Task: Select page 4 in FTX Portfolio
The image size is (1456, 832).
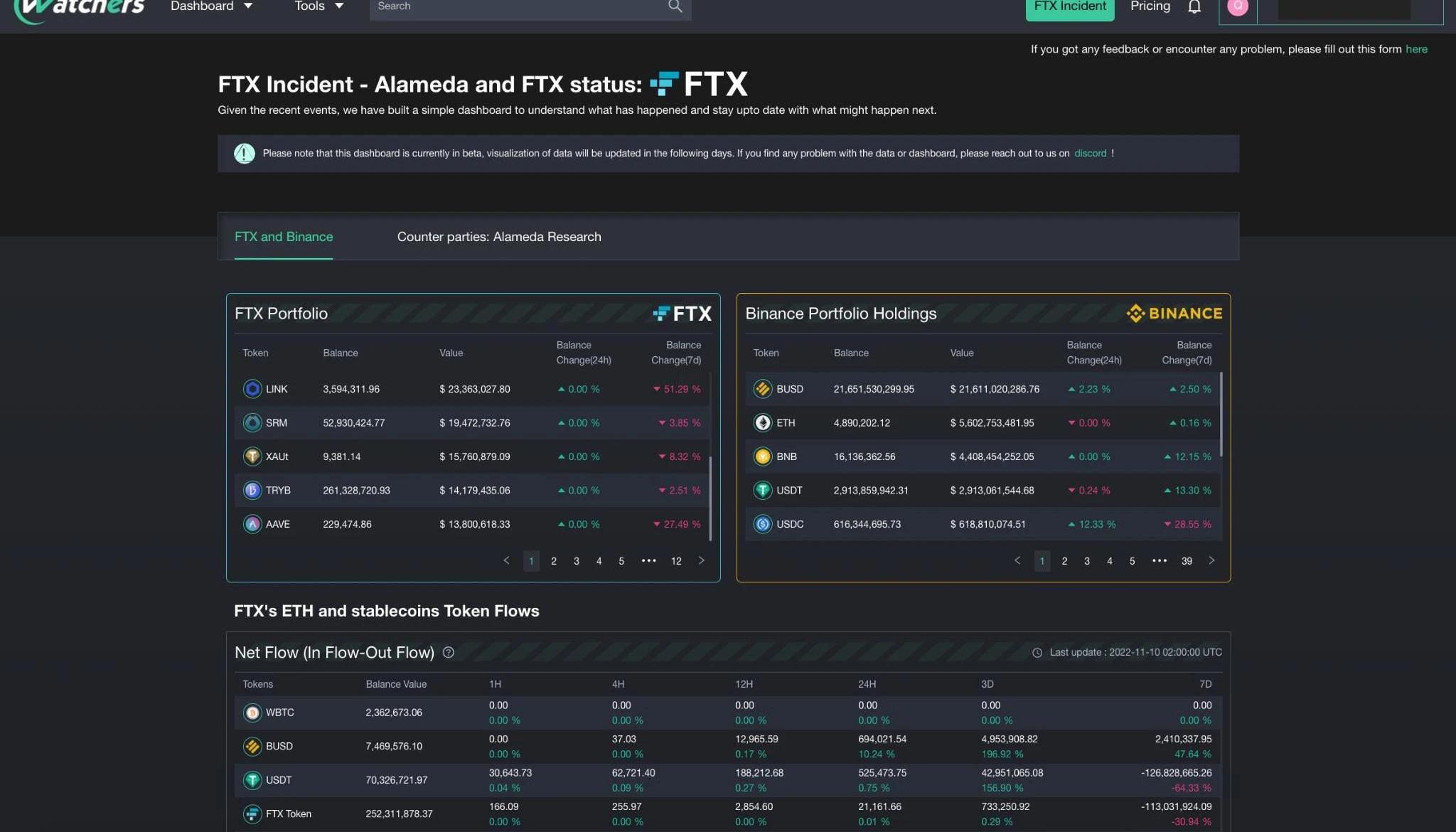Action: pos(599,561)
